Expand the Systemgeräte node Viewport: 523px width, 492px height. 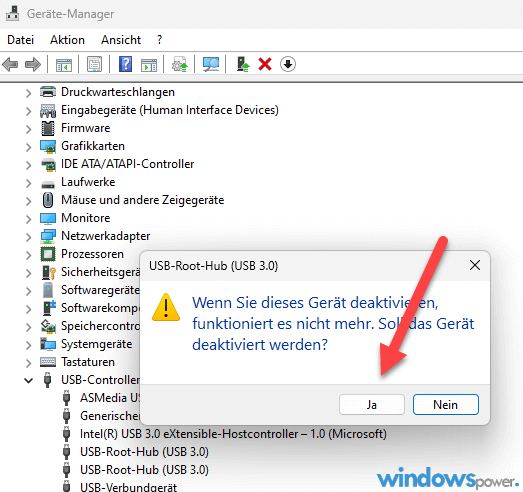coord(28,345)
